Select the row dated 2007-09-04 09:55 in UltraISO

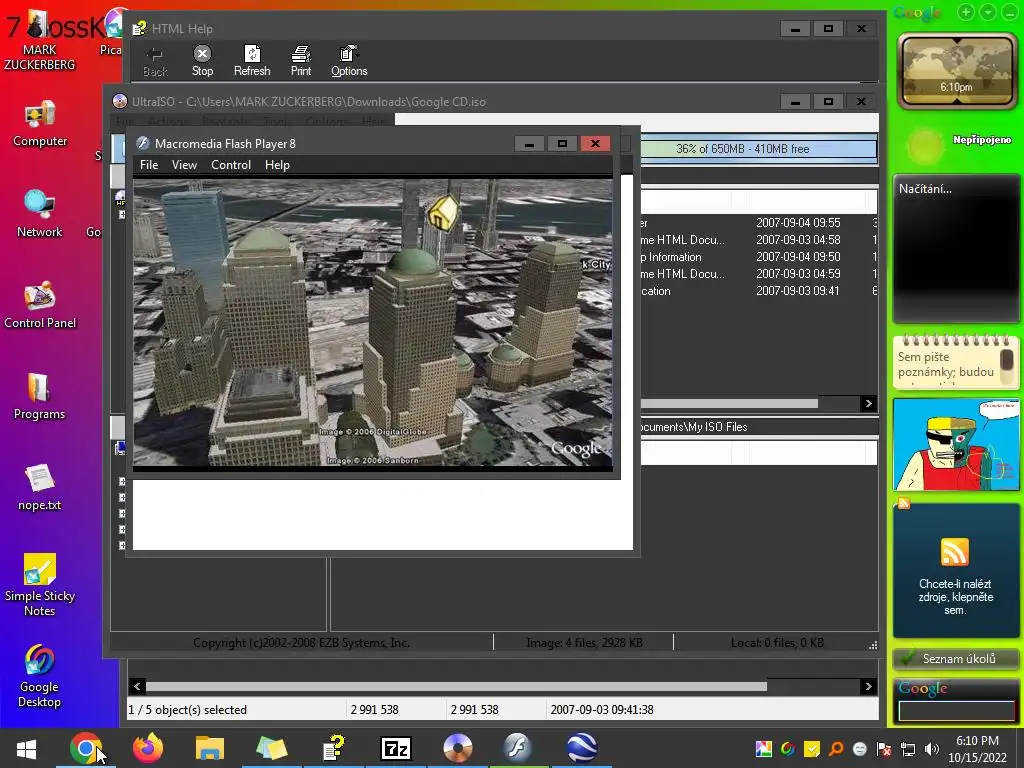tap(759, 223)
